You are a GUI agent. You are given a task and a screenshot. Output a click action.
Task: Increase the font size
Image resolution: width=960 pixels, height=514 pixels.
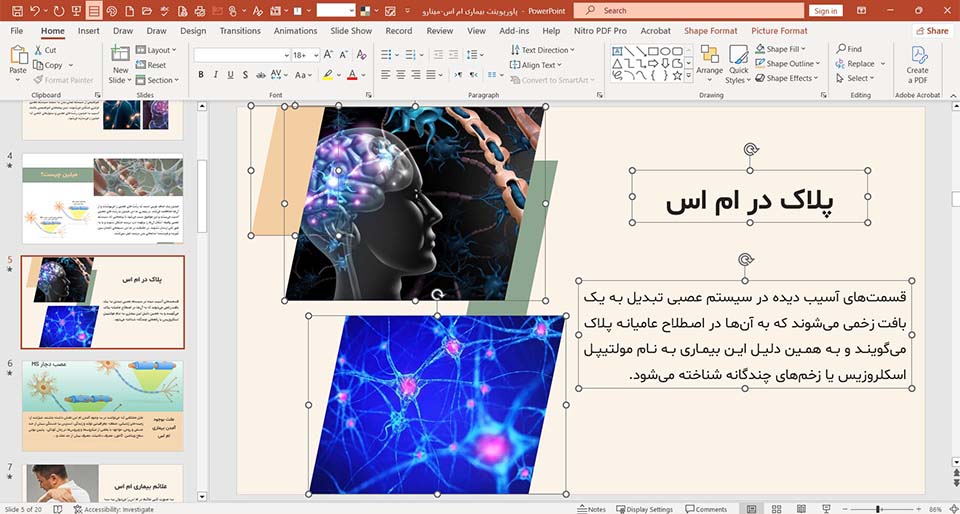click(328, 55)
